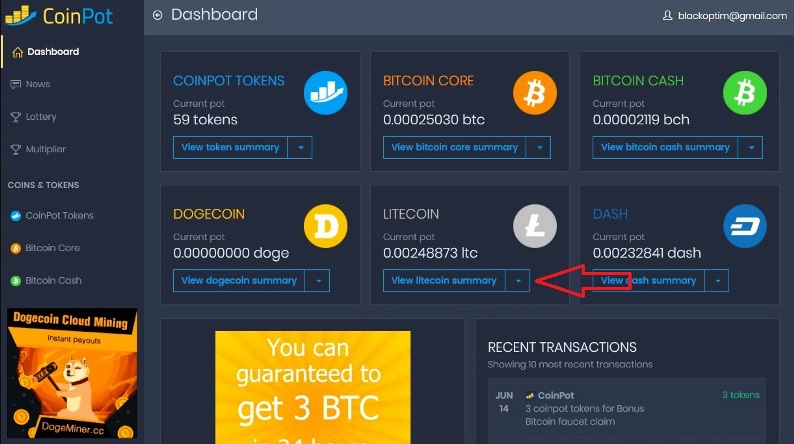Click the CoinPot logo
Screen dimensions: 794x444
click(59, 16)
